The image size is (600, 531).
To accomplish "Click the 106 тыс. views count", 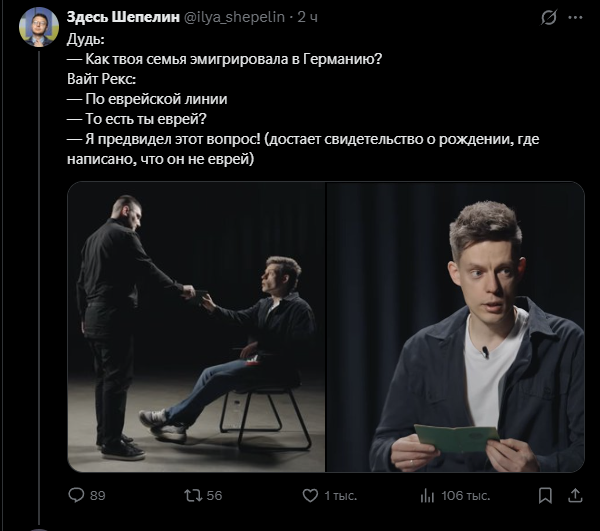I will tap(466, 496).
